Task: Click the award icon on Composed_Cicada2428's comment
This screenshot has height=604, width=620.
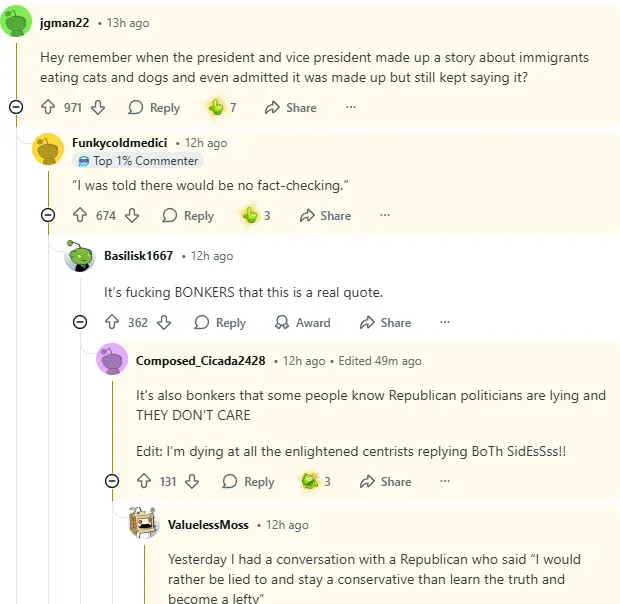Action: click(x=310, y=482)
